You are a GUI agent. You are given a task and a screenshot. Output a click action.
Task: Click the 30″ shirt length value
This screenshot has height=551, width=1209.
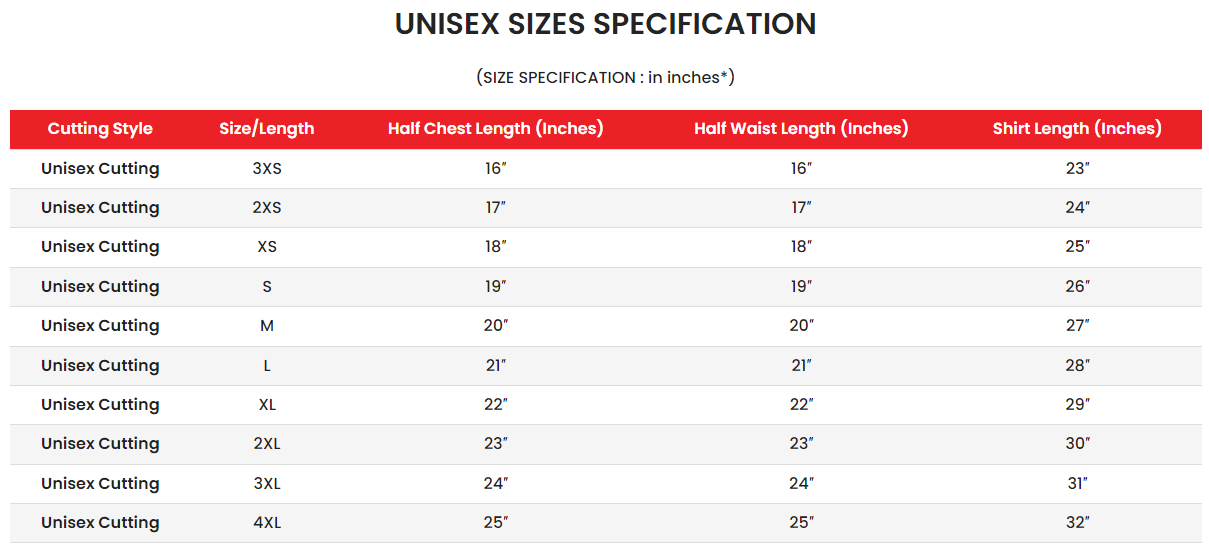coord(1077,444)
